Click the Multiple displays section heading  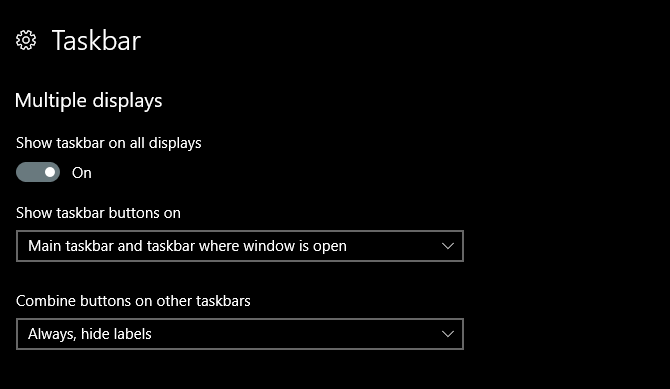(88, 101)
